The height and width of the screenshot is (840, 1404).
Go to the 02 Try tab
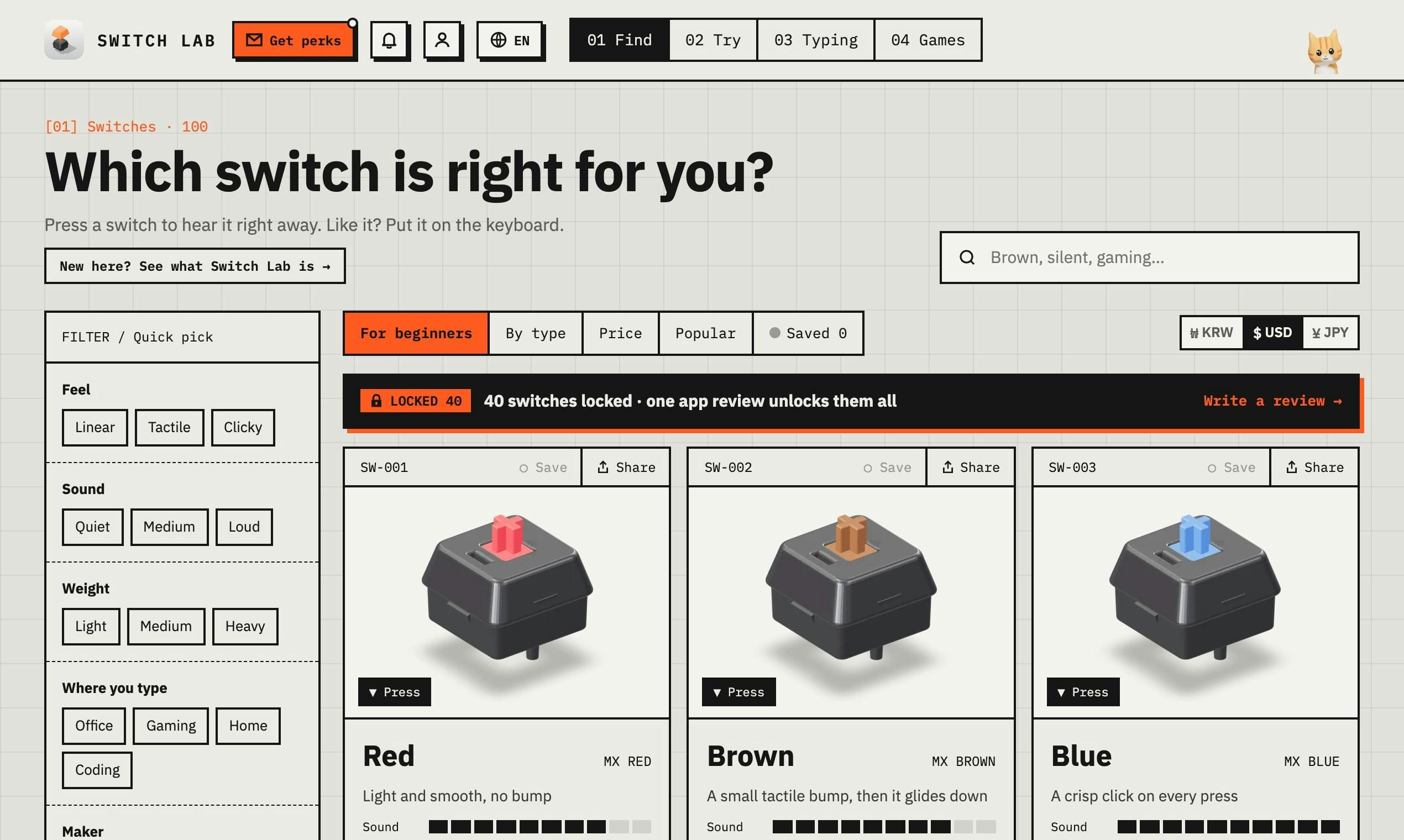click(713, 40)
